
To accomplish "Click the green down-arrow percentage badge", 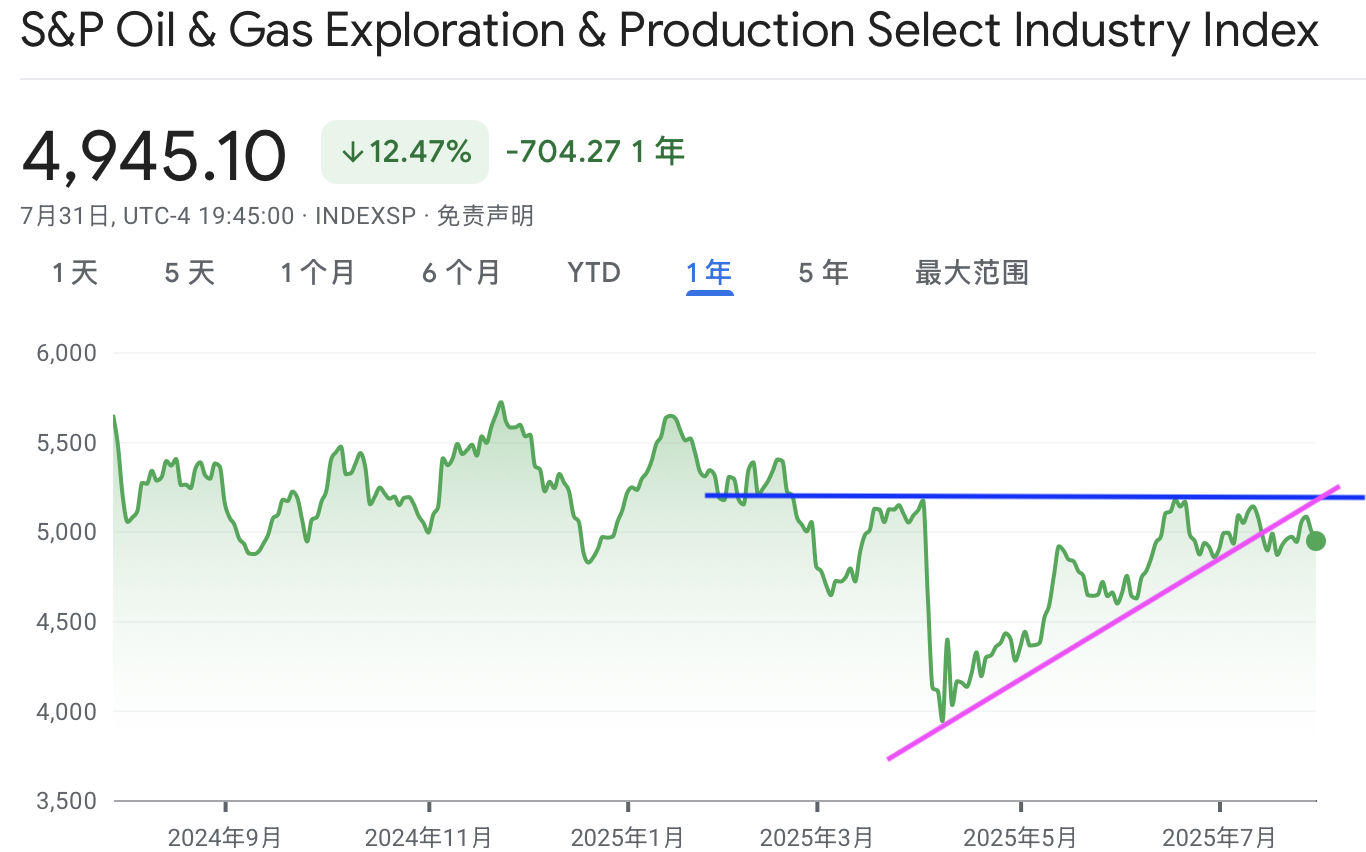I will pyautogui.click(x=405, y=152).
